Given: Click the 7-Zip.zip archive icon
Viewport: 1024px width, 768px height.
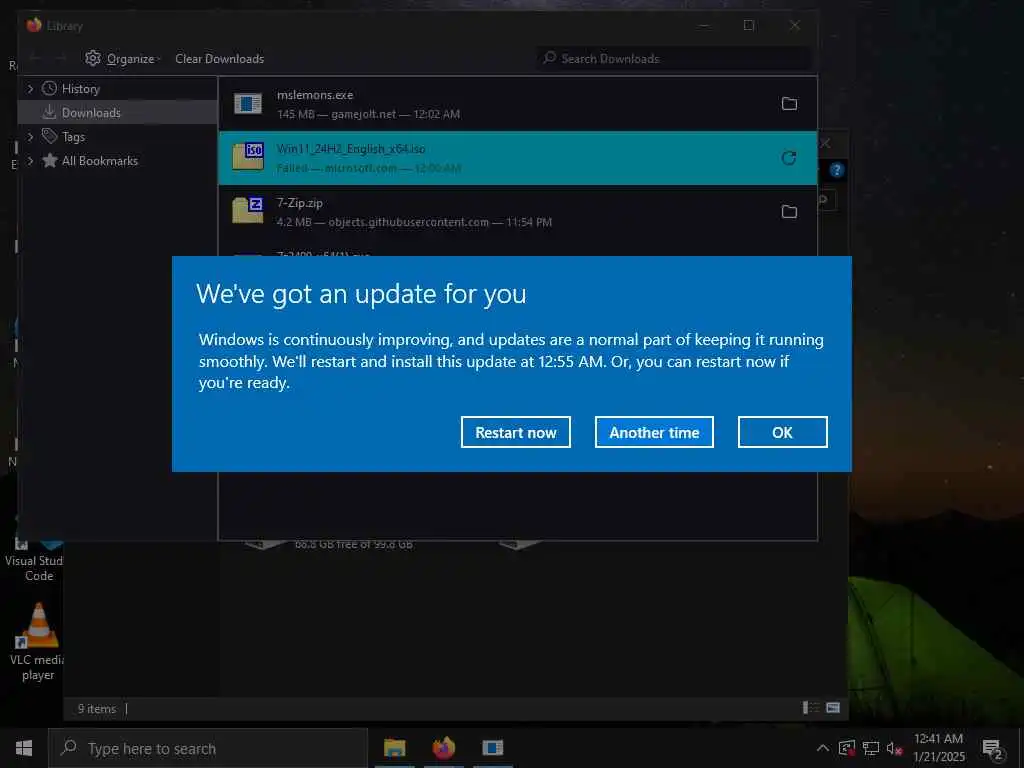Looking at the screenshot, I should [248, 210].
